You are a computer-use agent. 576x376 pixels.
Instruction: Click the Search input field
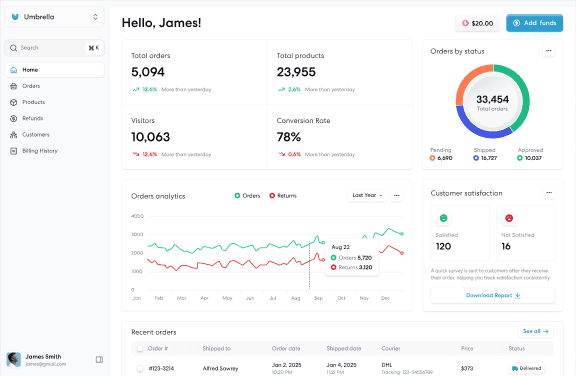[54, 48]
